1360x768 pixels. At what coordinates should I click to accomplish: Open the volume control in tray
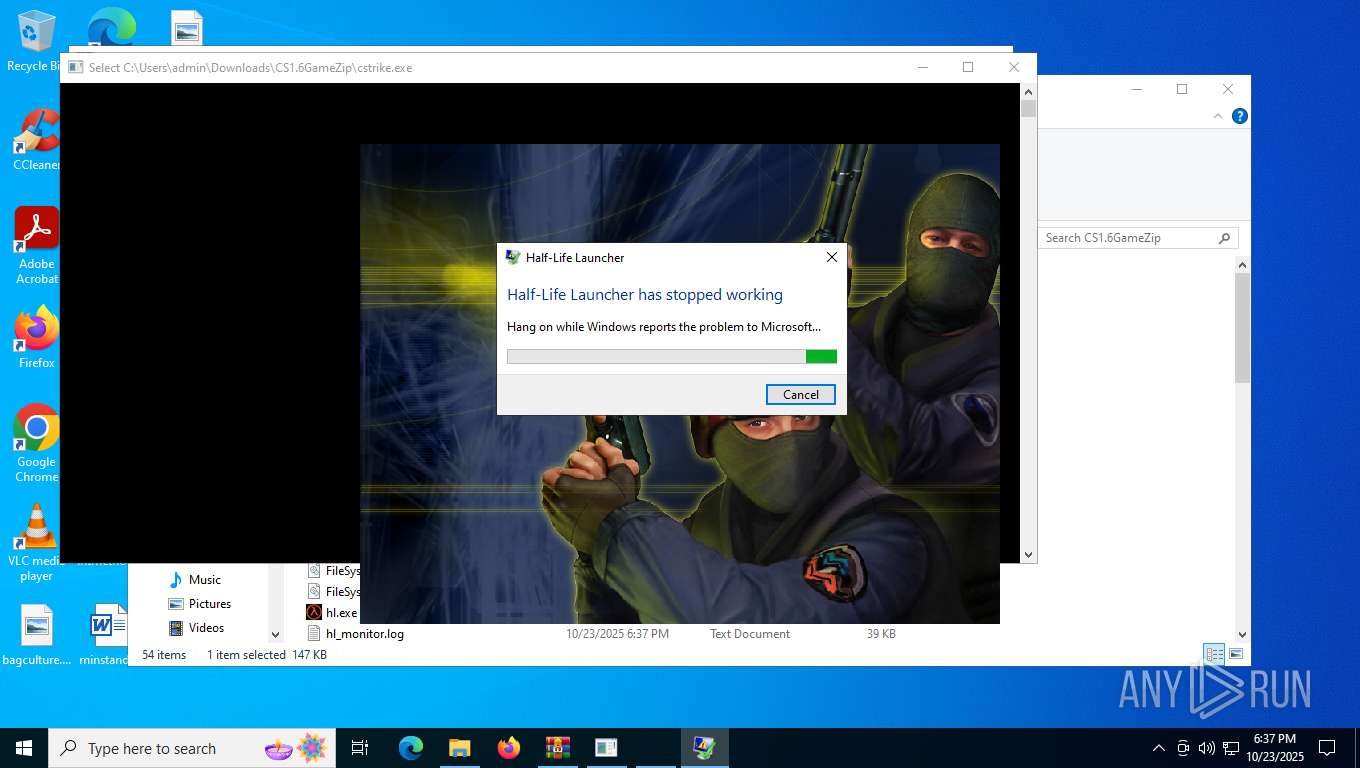coord(1206,748)
